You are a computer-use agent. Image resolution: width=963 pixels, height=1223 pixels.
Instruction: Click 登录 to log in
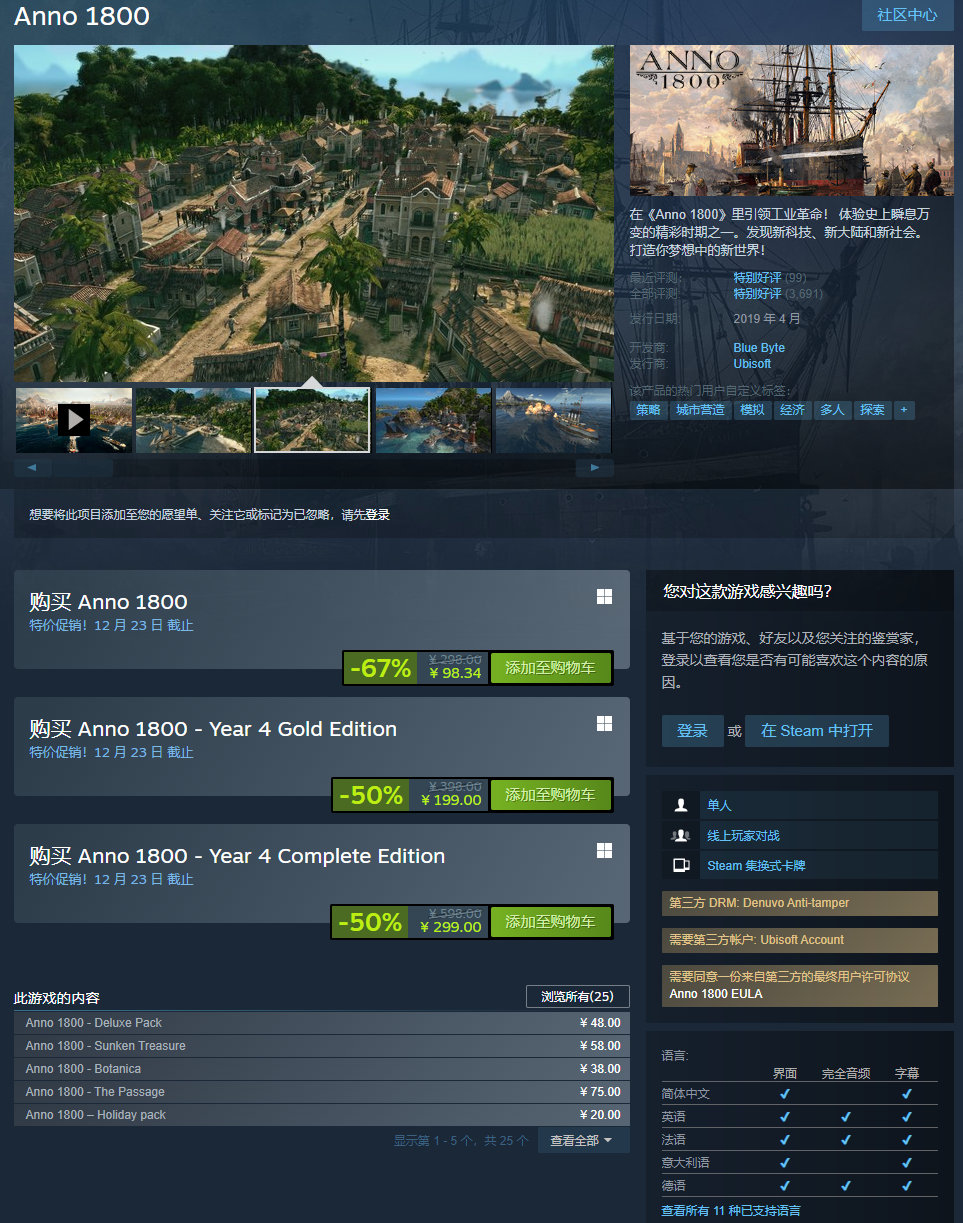(x=692, y=730)
